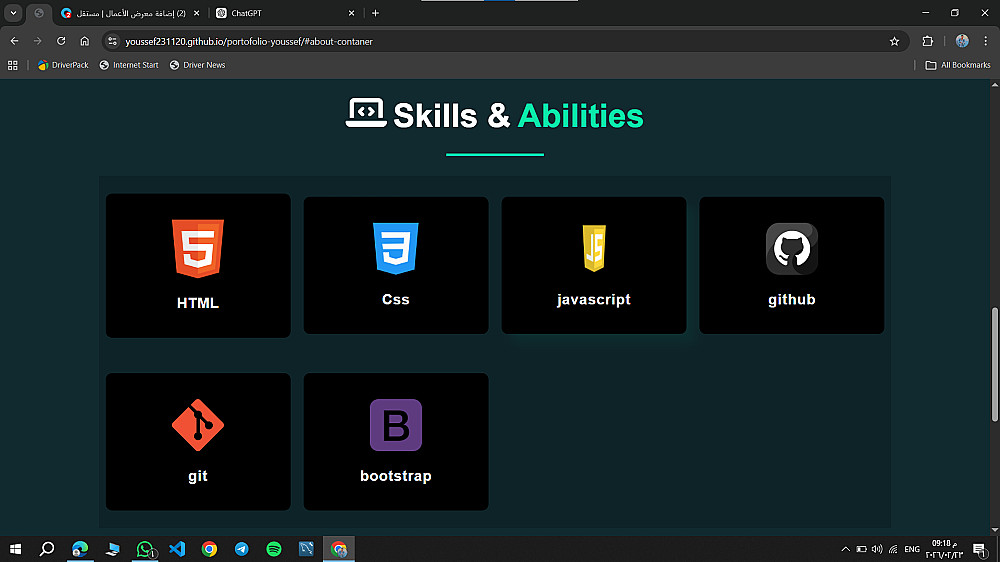
Task: Click the 'Abilities' heading word
Action: coord(580,115)
